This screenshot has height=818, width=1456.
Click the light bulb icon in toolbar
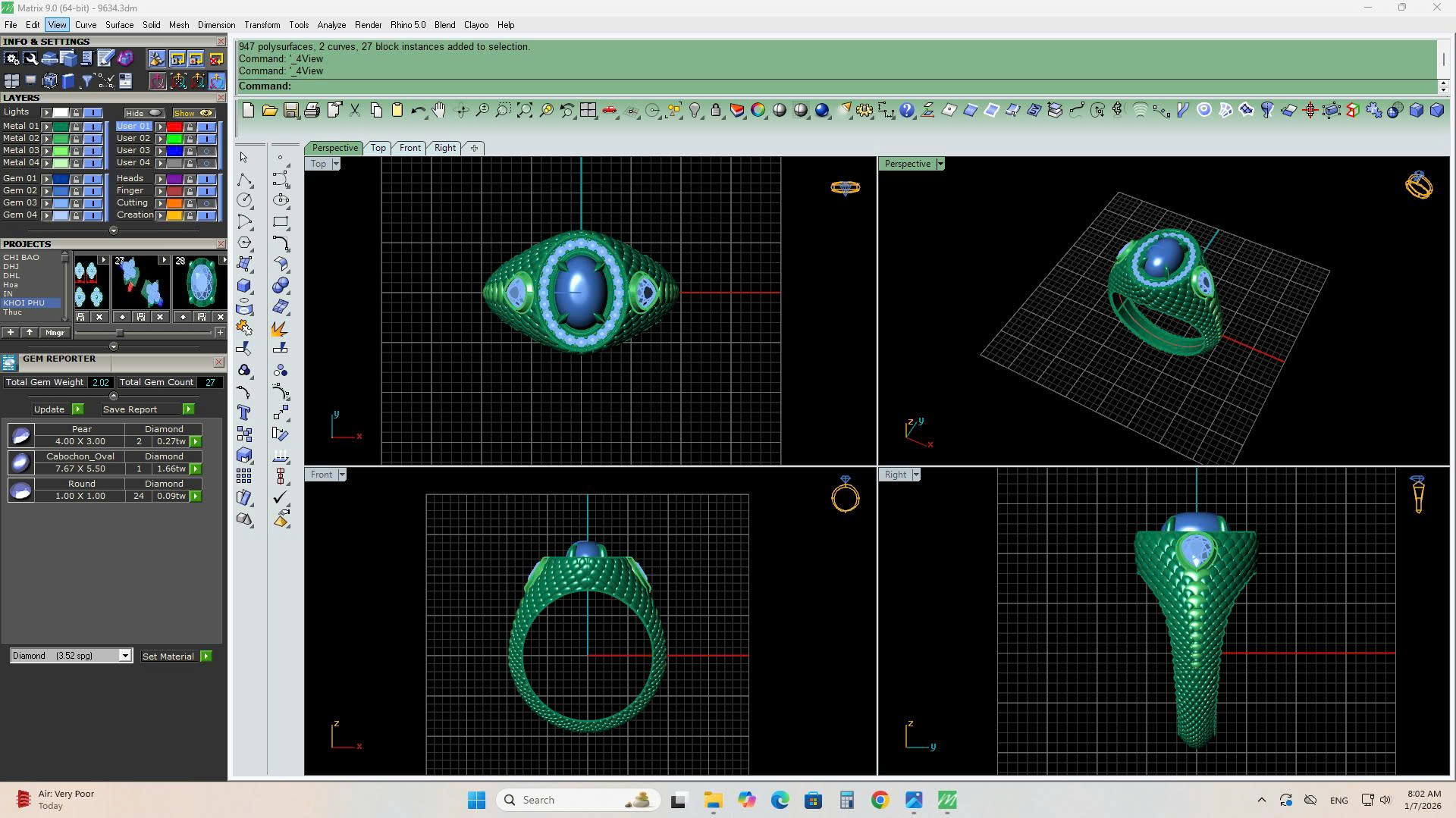coord(695,111)
